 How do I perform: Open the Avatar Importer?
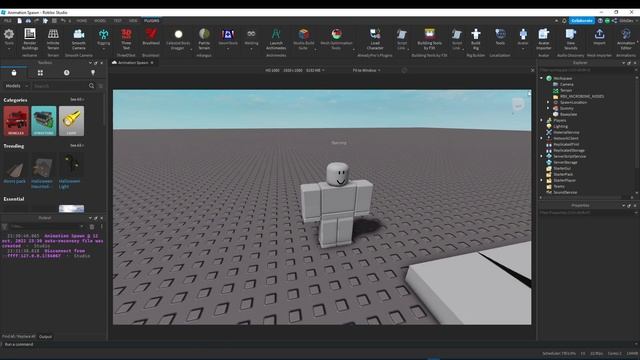[544, 39]
